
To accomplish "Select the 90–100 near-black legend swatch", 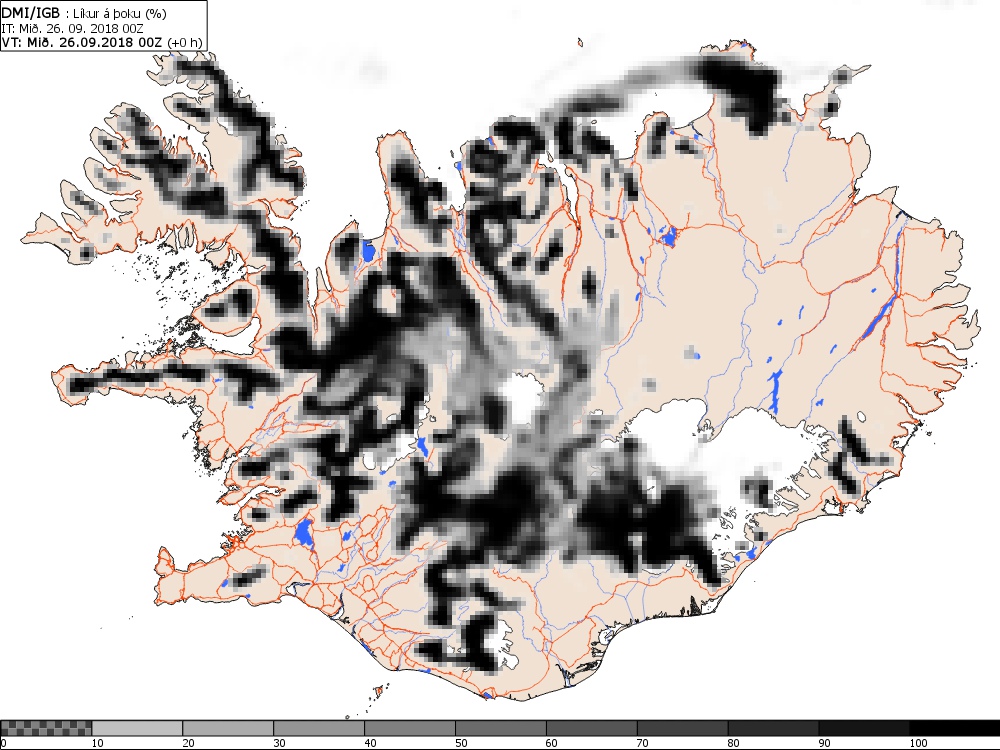I will coord(864,728).
